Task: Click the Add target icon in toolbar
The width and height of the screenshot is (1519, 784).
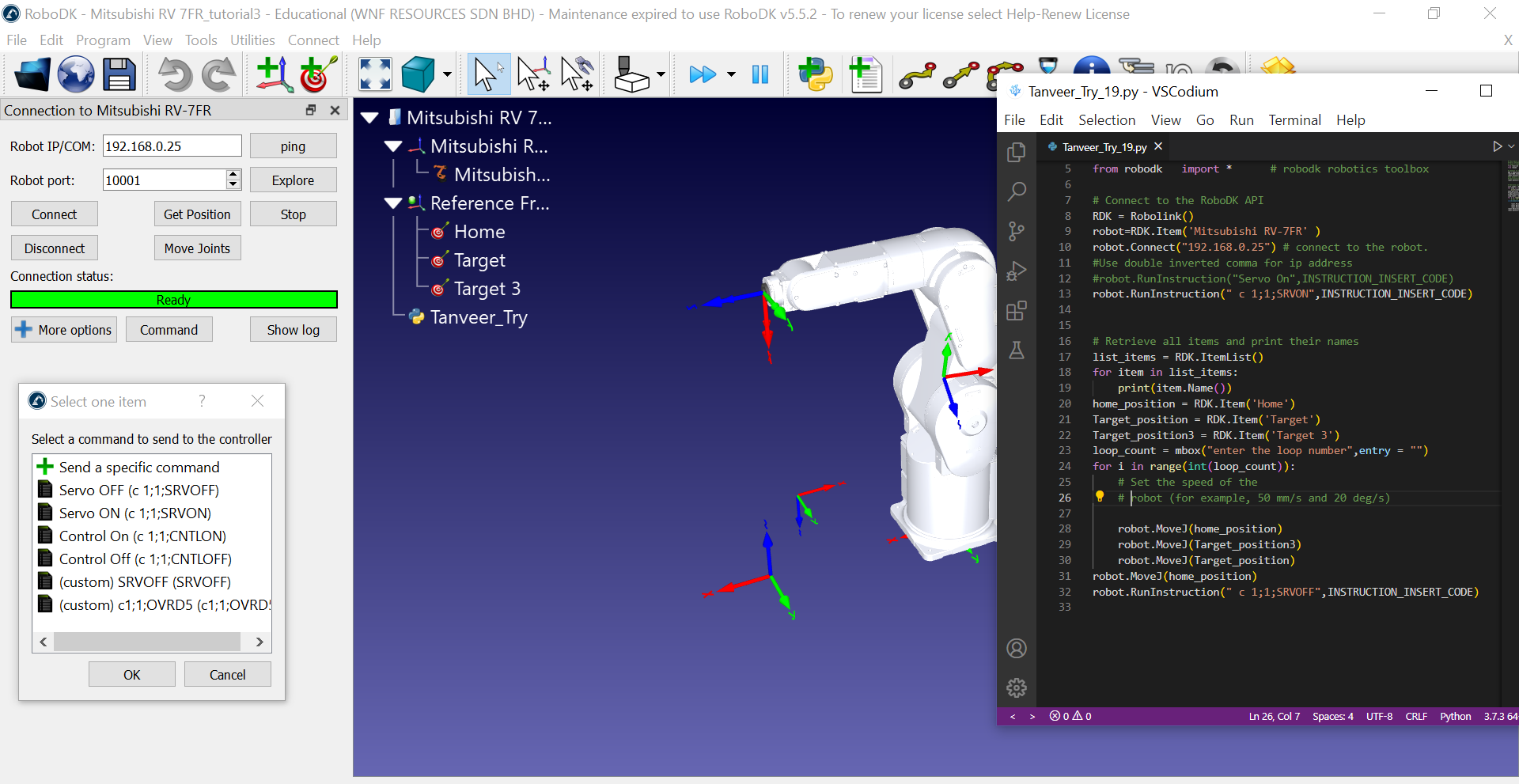Action: (x=318, y=75)
